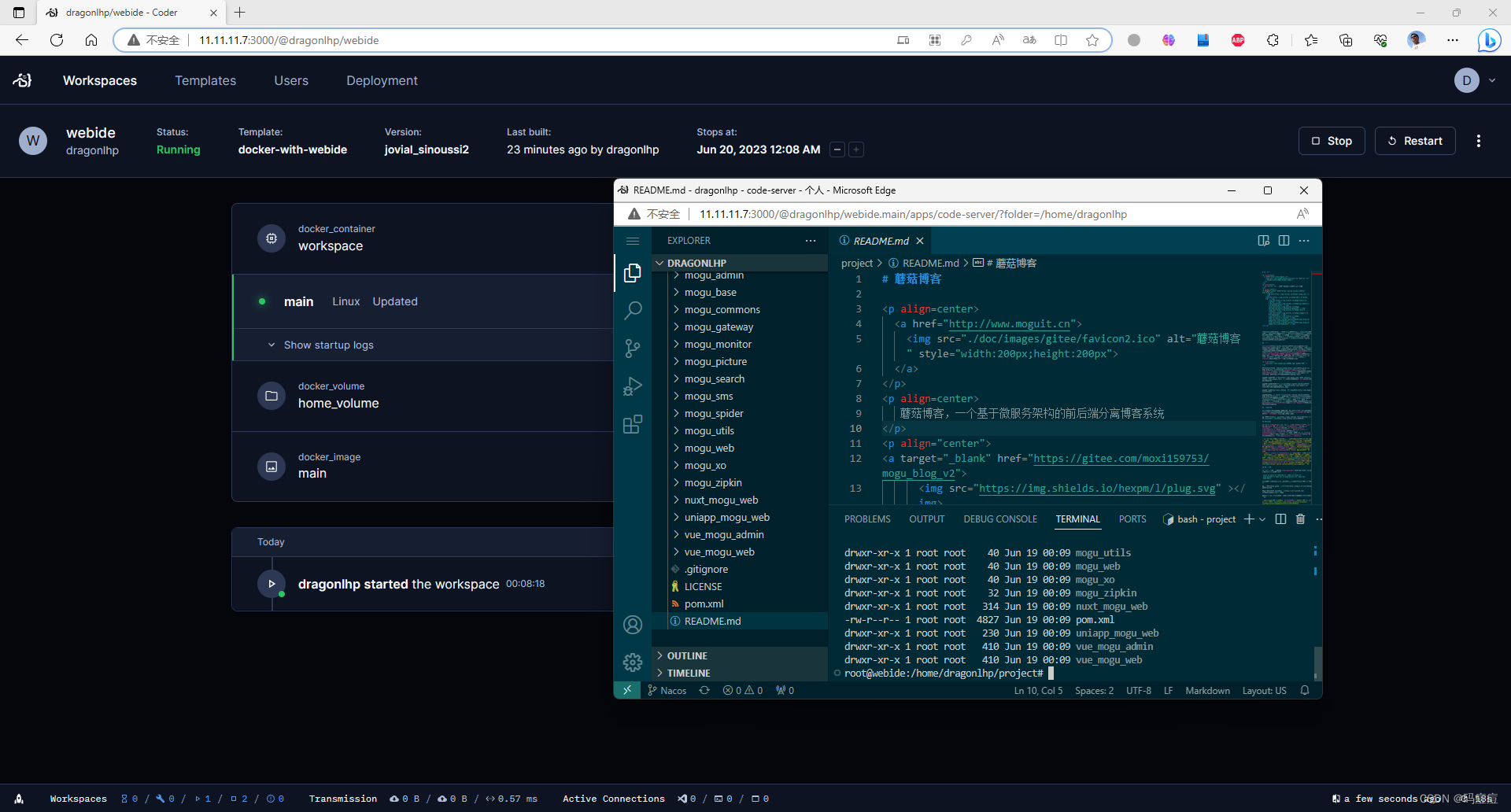
Task: Click Markdown language mode in status bar
Action: [1207, 690]
